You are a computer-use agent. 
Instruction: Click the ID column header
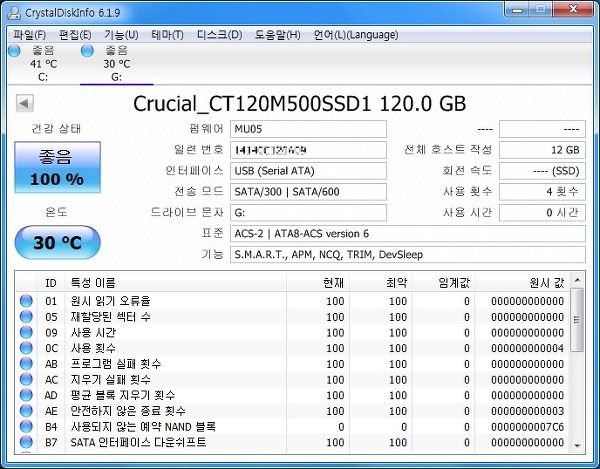pos(51,283)
